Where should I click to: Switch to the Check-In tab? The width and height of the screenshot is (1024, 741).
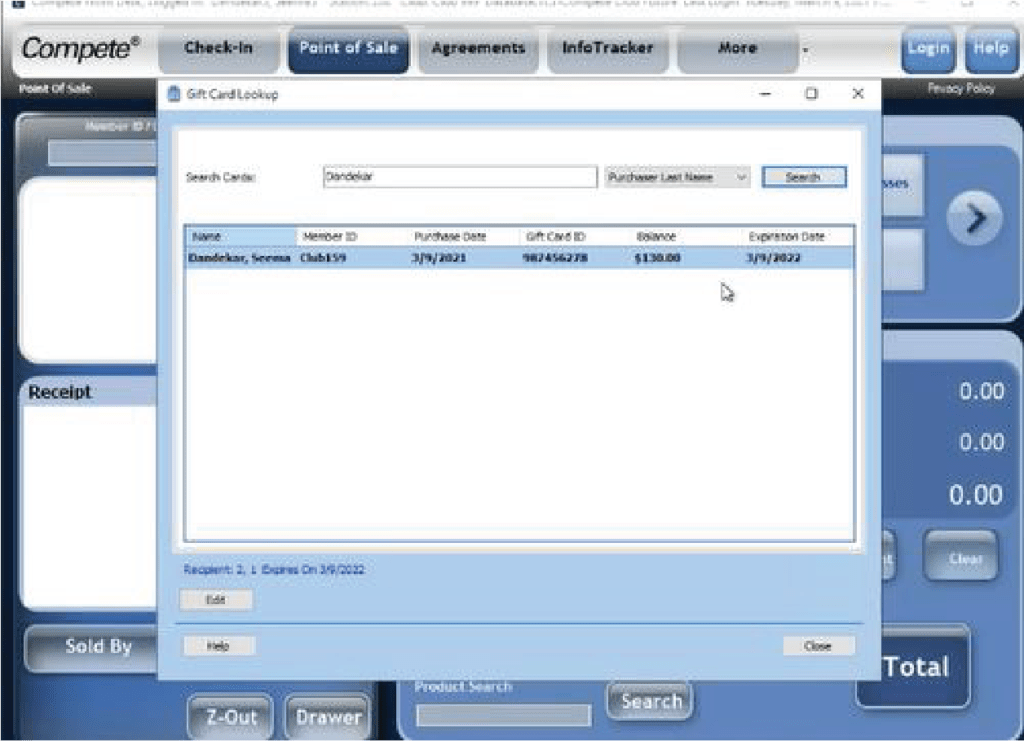click(218, 48)
